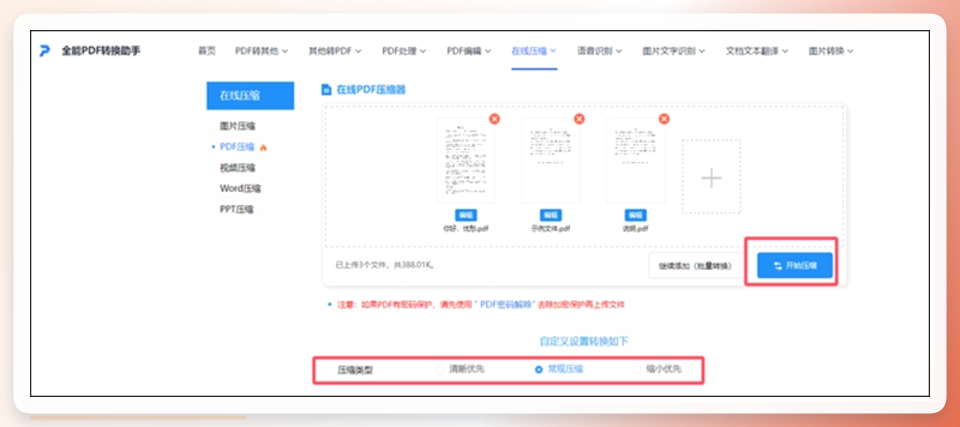Remove 示例文件.pdf using the red X icon
Viewport: 960px width, 427px height.
pyautogui.click(x=579, y=119)
